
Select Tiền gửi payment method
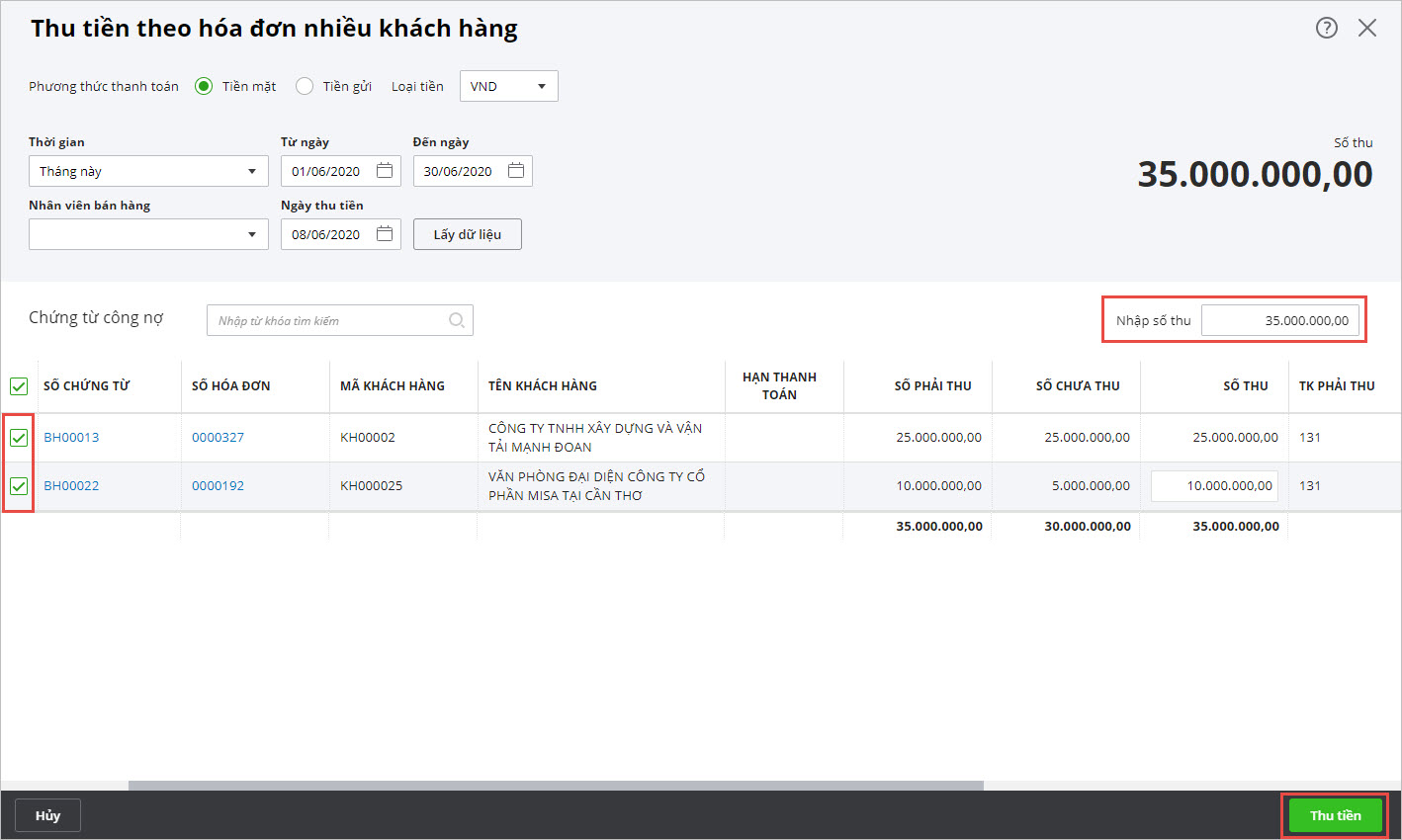tap(305, 86)
